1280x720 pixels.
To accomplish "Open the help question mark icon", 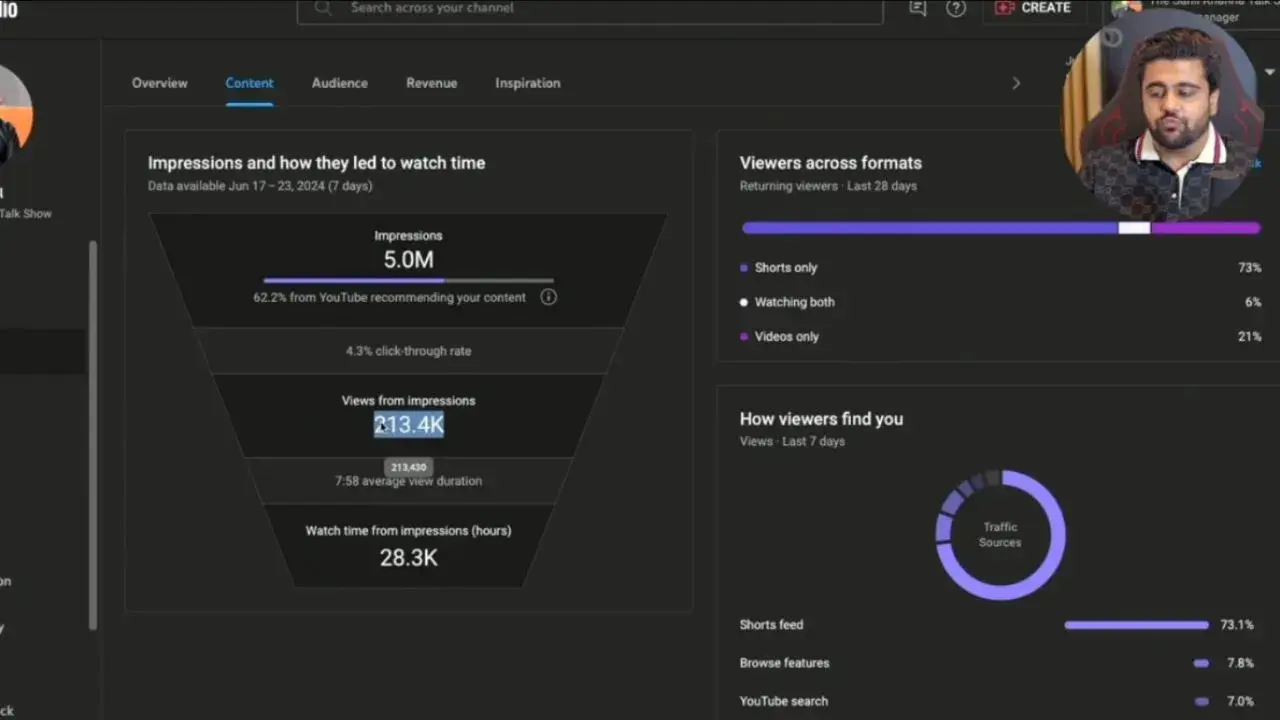I will 956,8.
